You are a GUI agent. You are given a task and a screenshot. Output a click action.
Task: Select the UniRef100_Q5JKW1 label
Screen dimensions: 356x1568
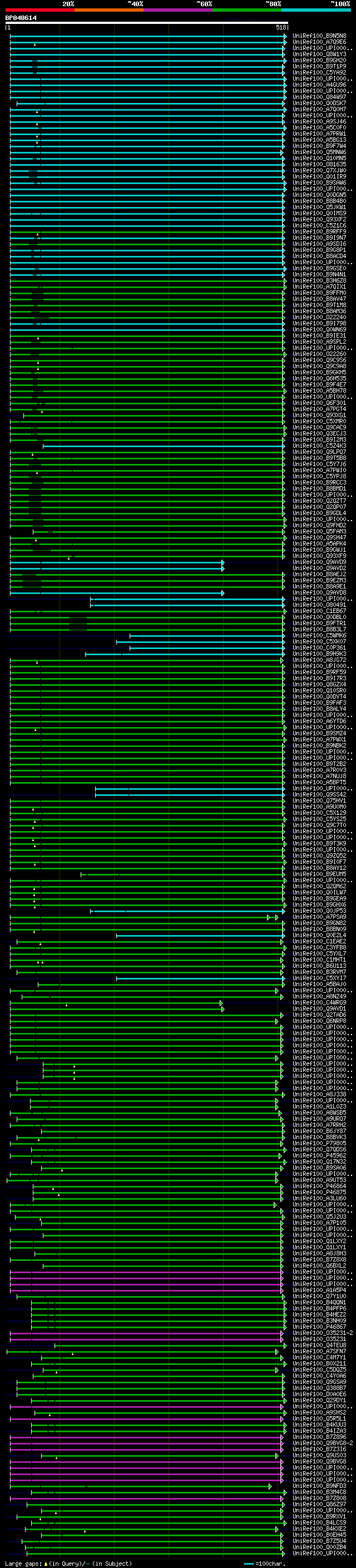[319, 207]
